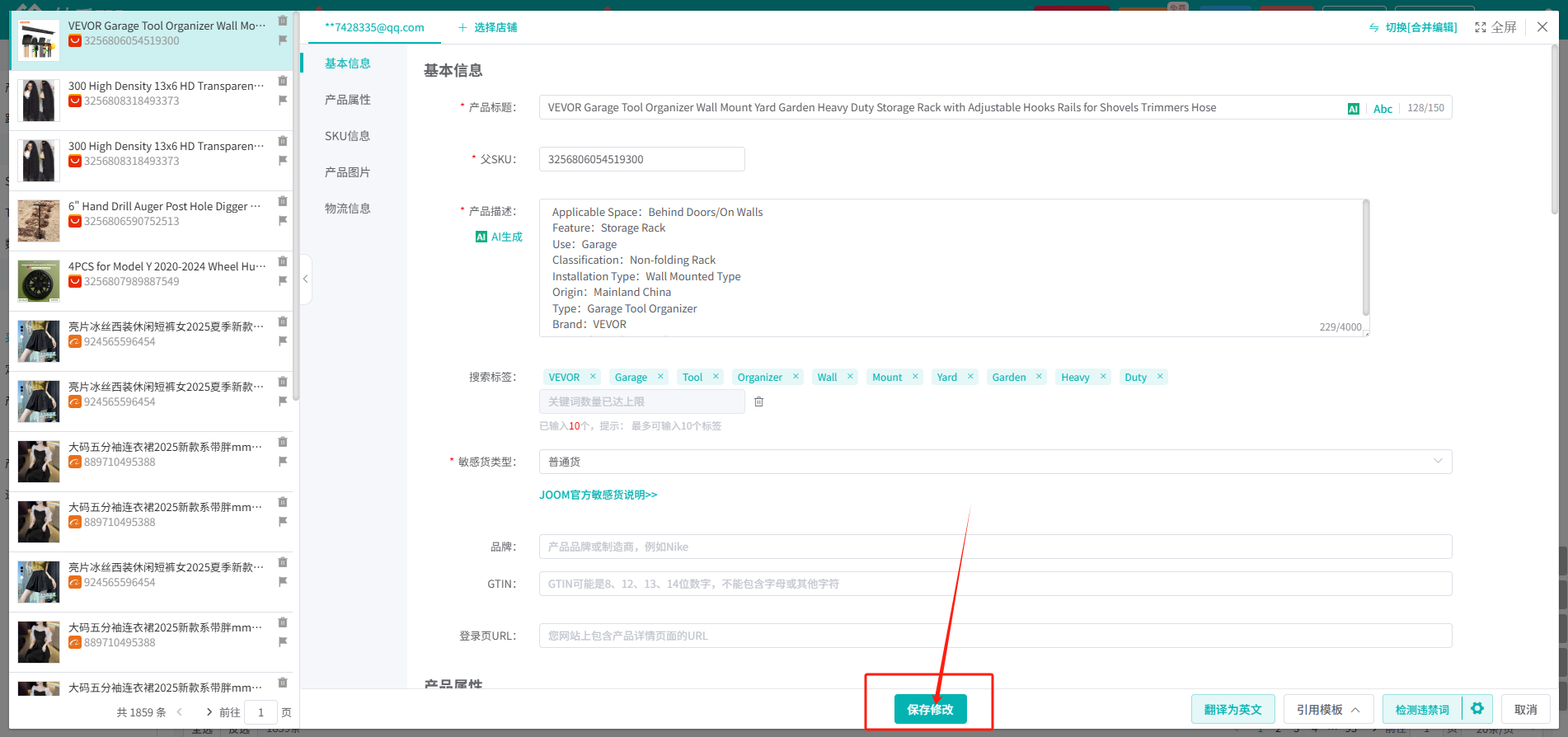Remove the Mount search tag

915,377
